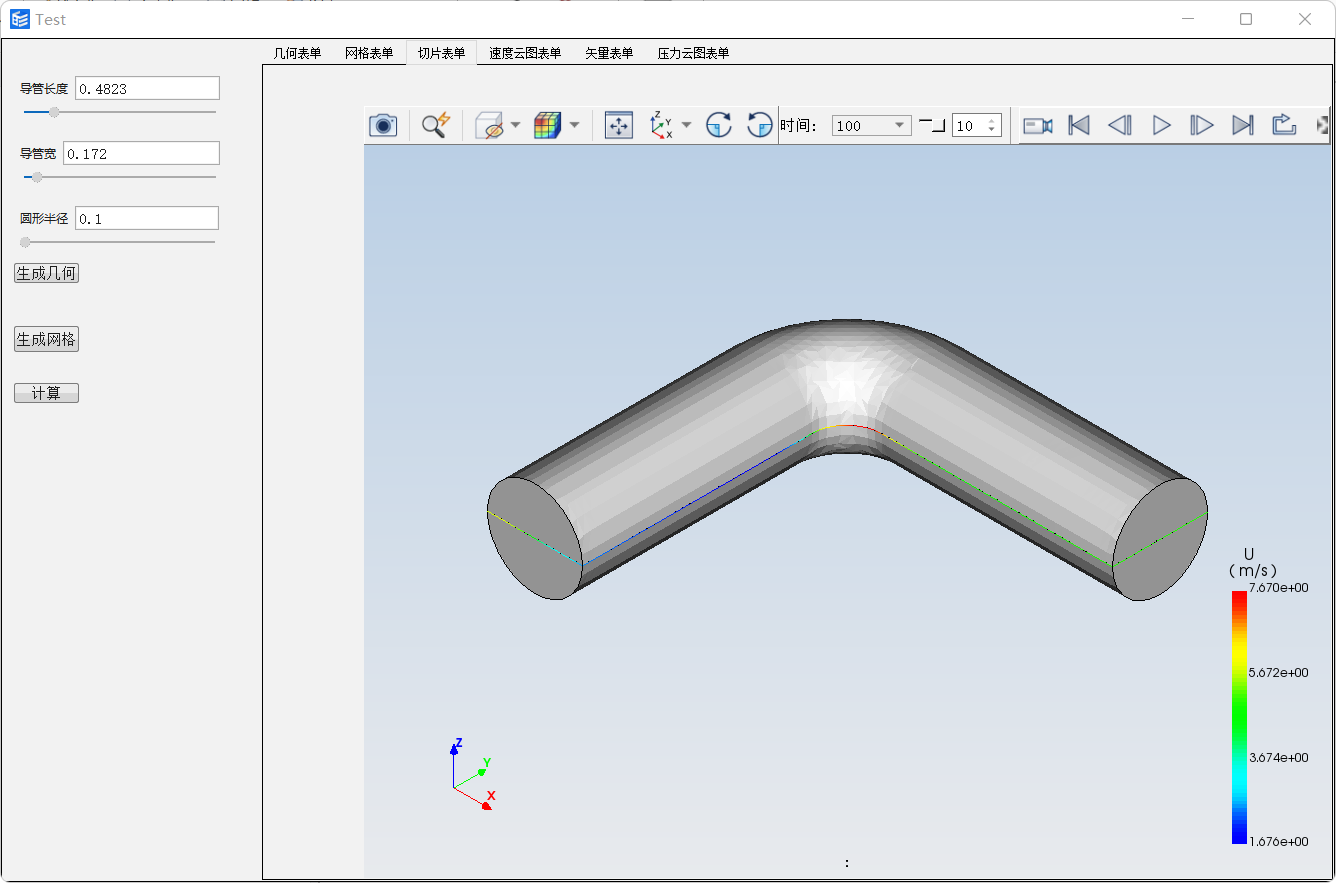Click the 生成网格 button
Image resolution: width=1336 pixels, height=883 pixels.
(x=46, y=340)
